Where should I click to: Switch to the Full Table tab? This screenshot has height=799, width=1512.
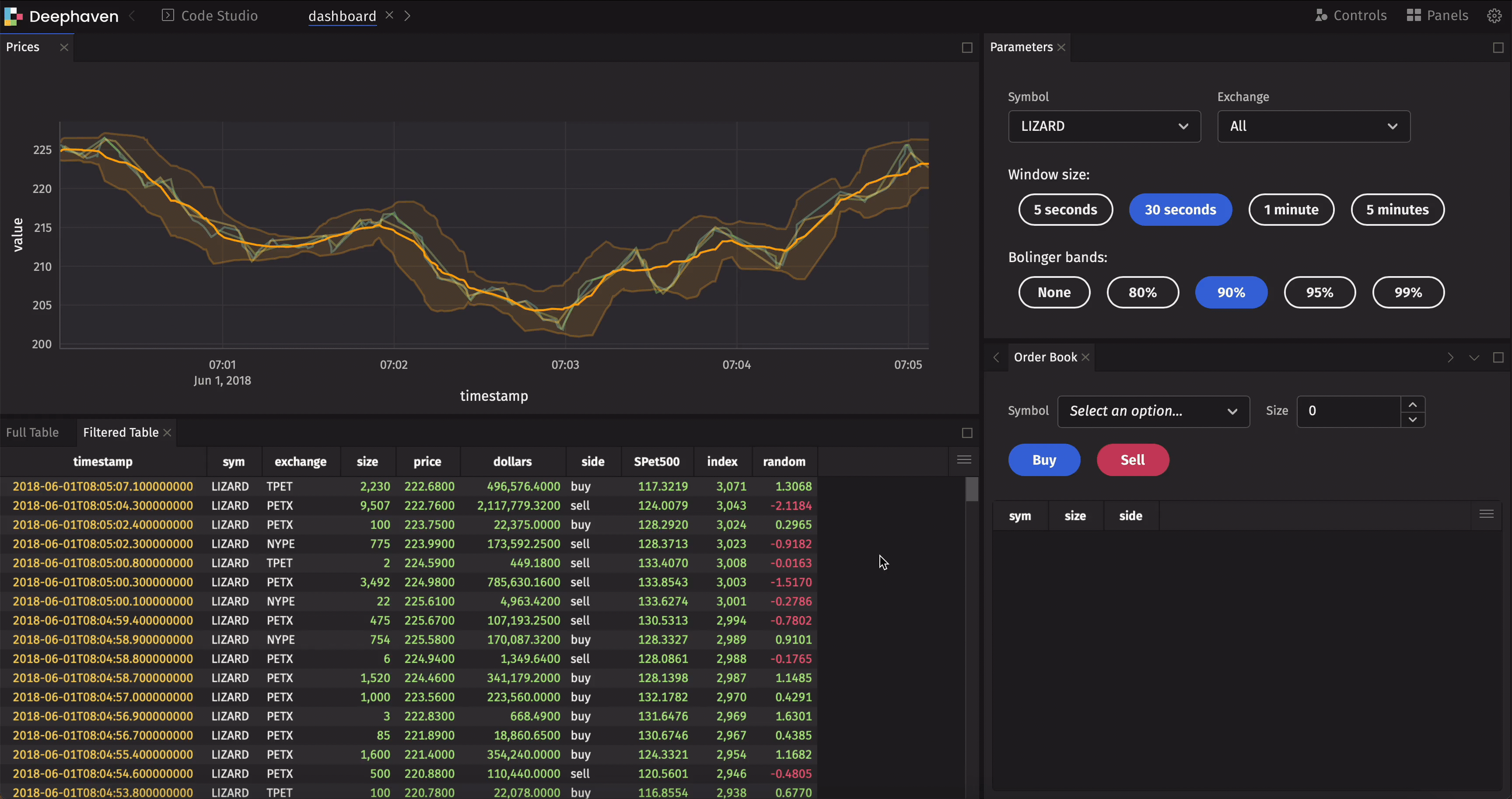coord(32,433)
